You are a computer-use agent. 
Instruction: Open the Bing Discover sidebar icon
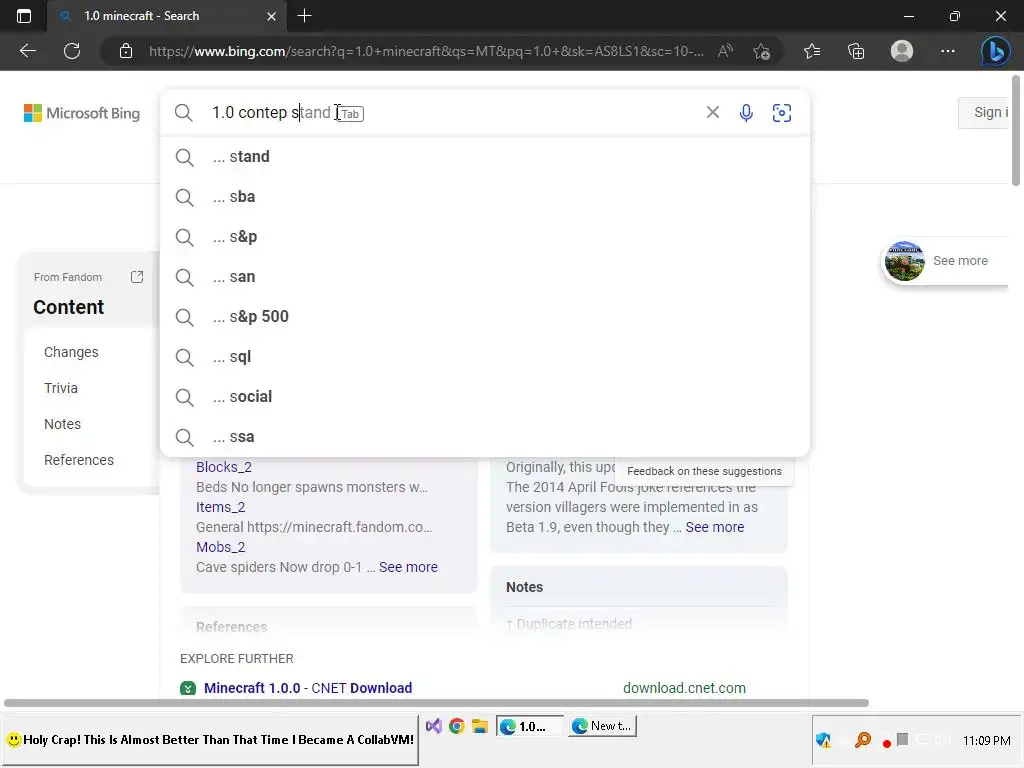(x=995, y=51)
